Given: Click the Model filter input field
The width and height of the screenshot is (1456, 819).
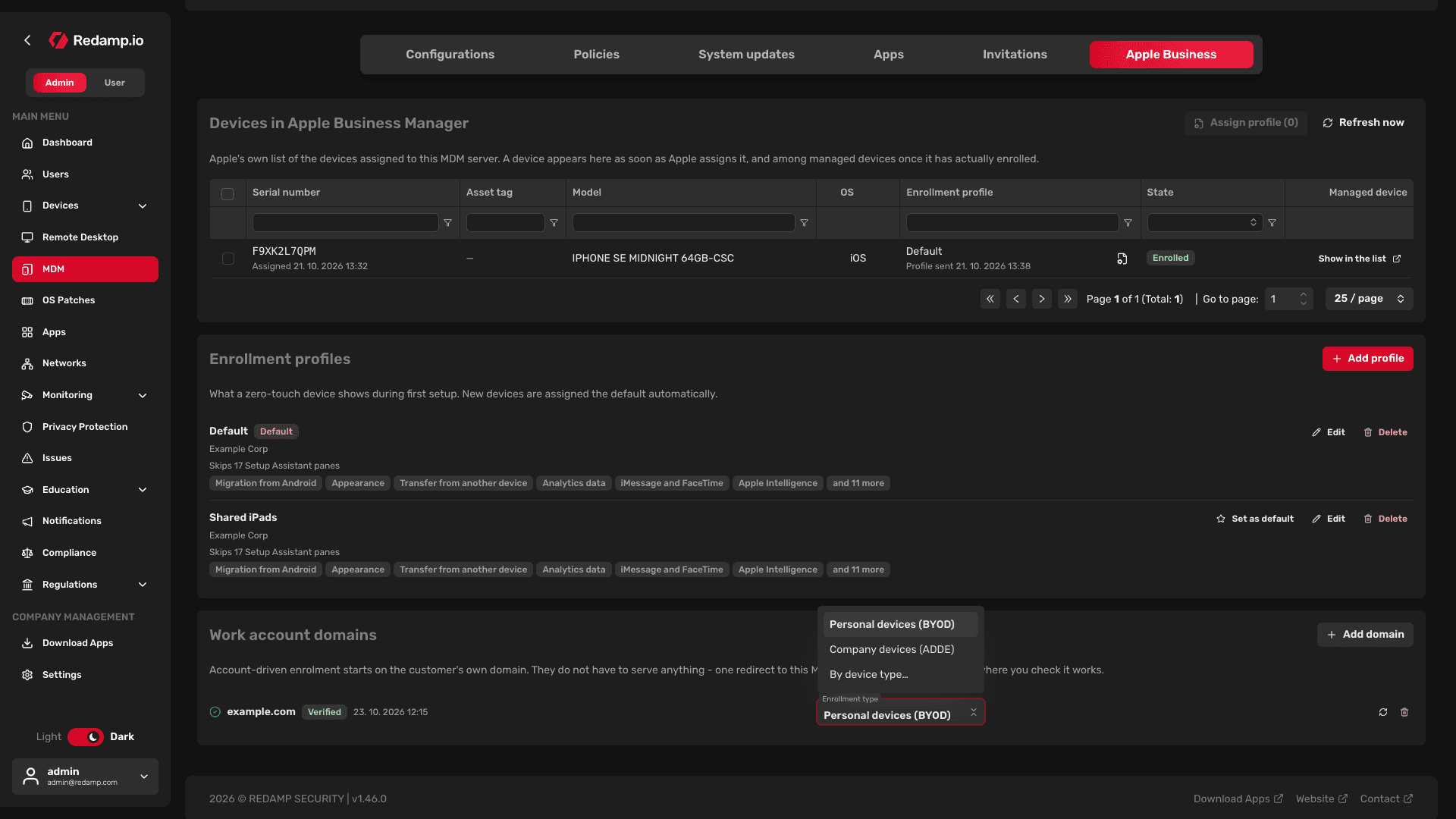Looking at the screenshot, I should coord(683,223).
